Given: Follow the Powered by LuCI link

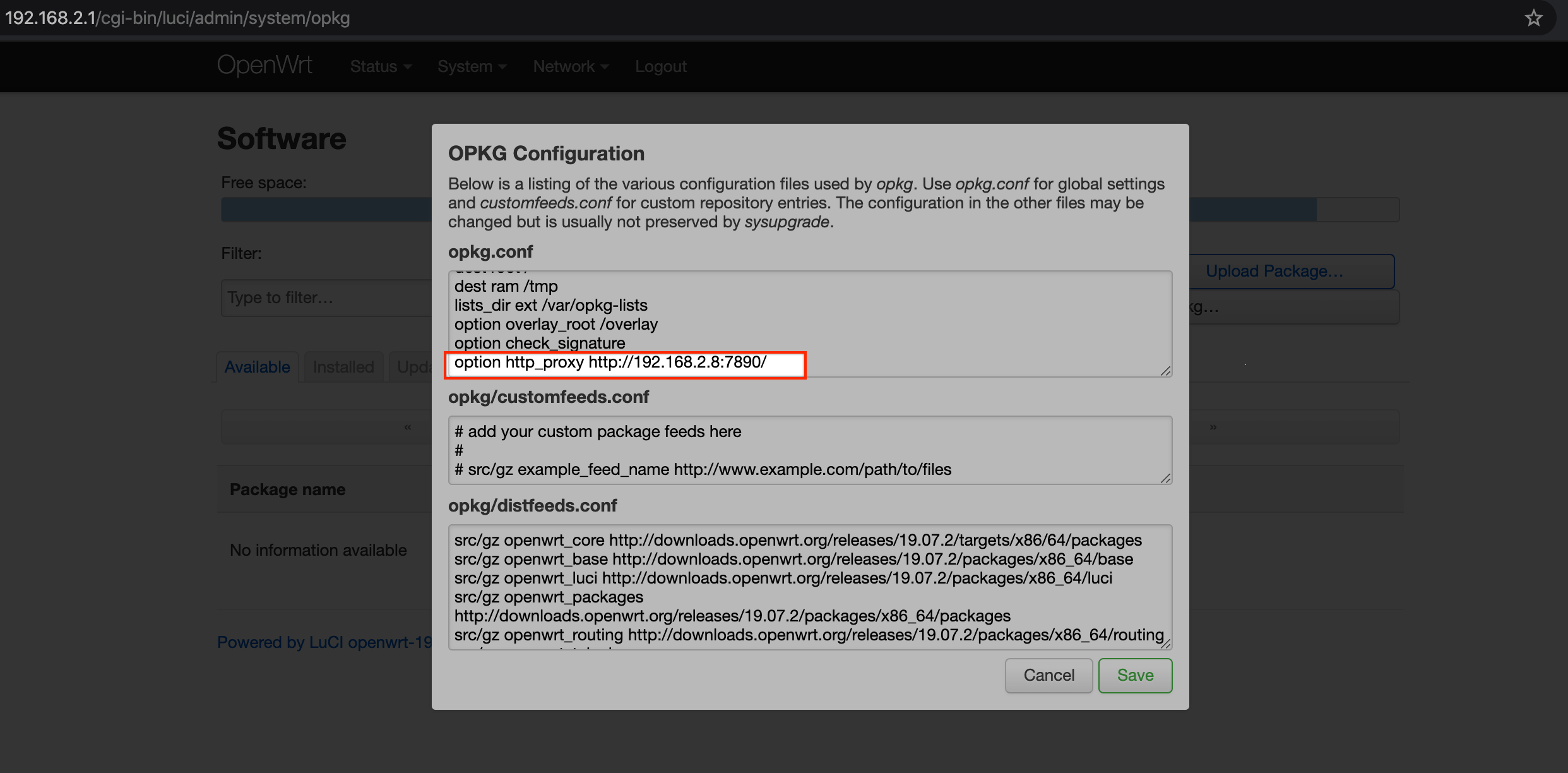Looking at the screenshot, I should click(323, 642).
